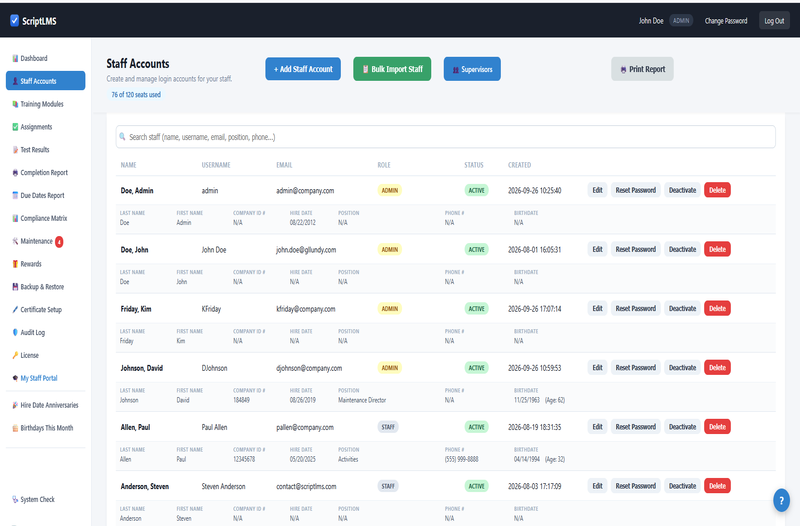
Task: Click the ADMIN badge beside John Doe
Action: click(x=681, y=20)
